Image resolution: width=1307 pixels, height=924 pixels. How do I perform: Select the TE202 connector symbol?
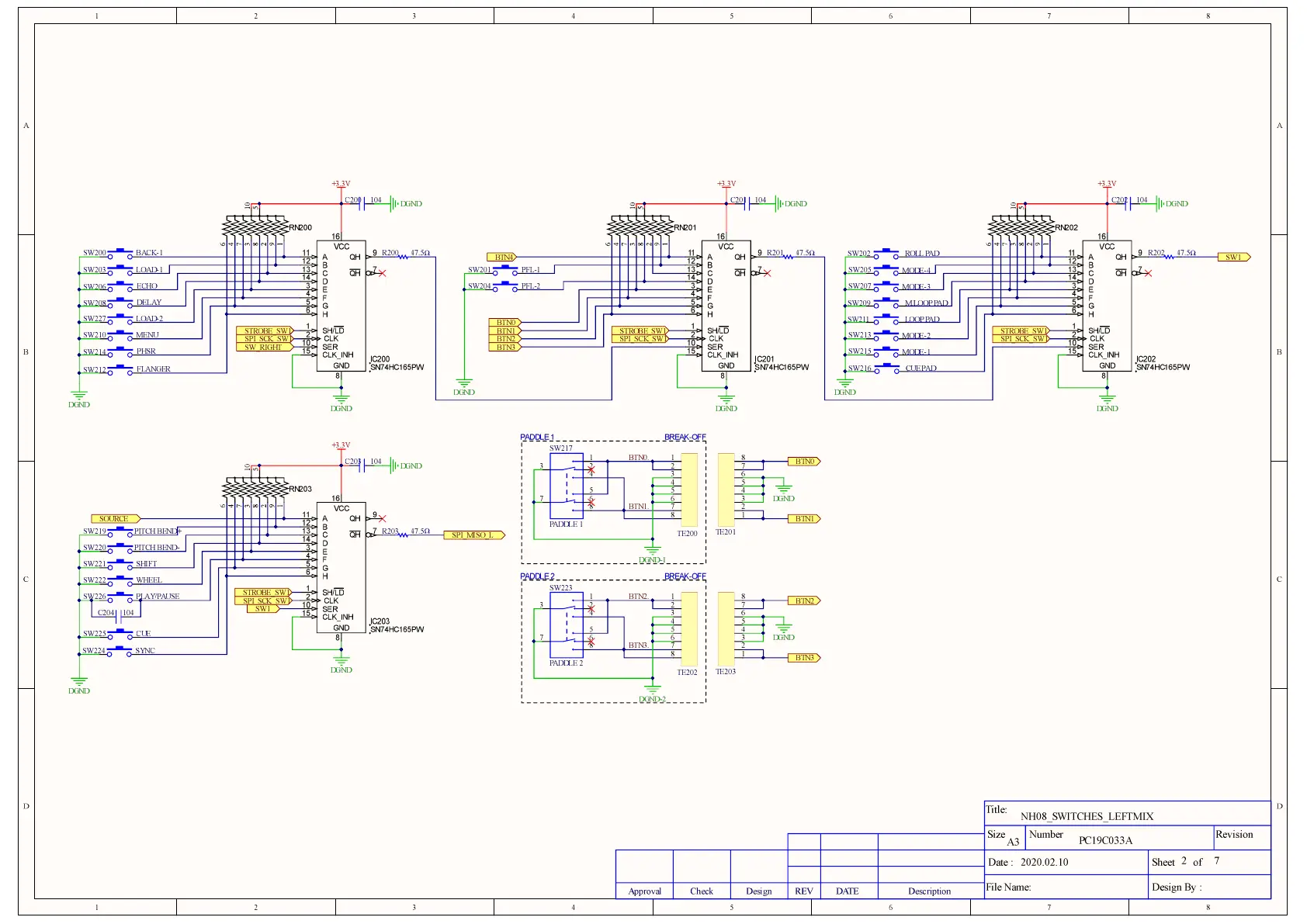coord(688,629)
